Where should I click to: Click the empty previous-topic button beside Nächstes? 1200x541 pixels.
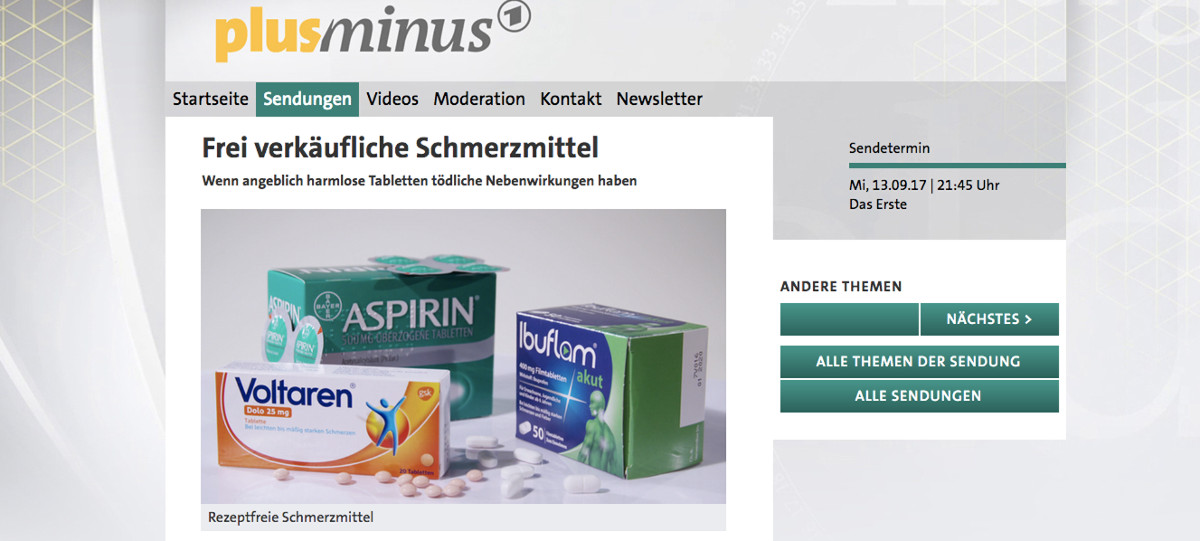tap(849, 319)
